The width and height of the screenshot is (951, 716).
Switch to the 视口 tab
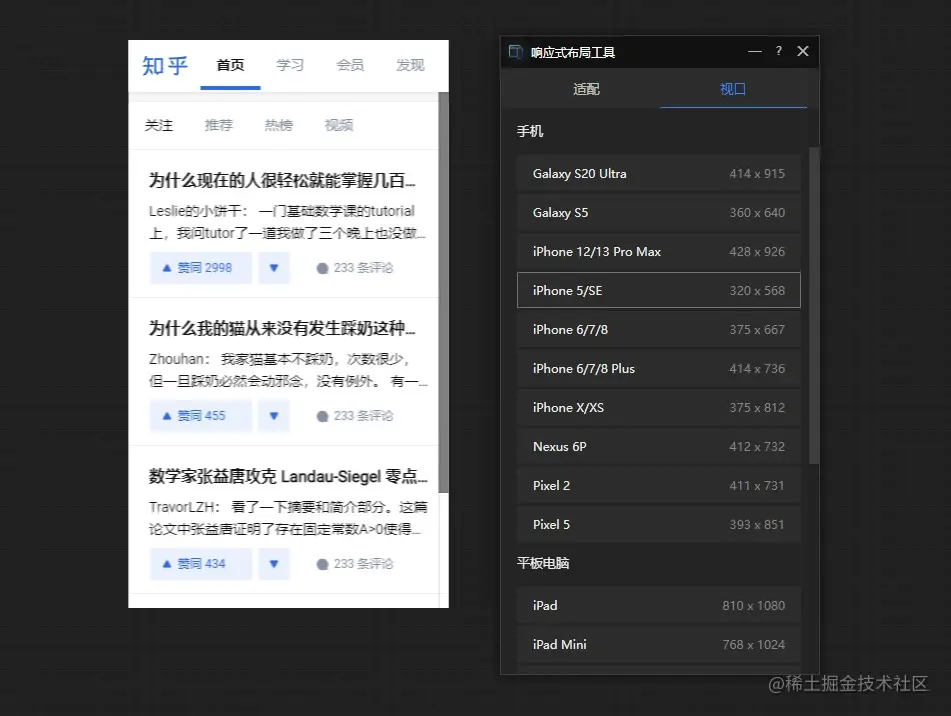click(x=733, y=89)
